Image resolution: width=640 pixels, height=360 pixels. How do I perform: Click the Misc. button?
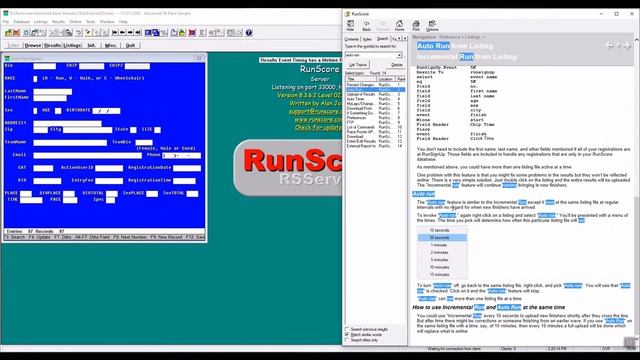(x=111, y=45)
